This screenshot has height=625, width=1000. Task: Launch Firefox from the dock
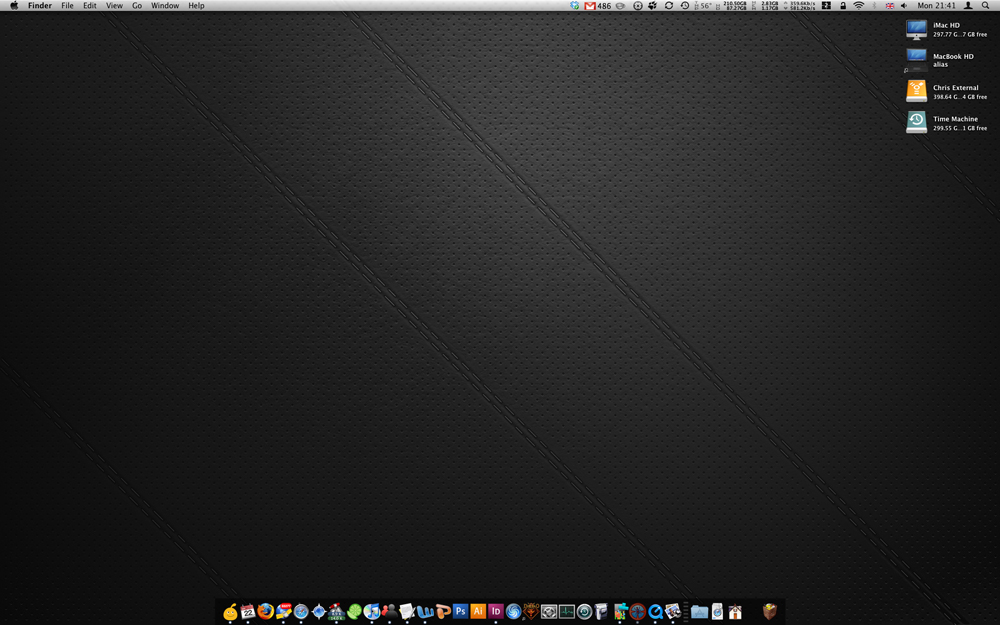click(x=265, y=612)
